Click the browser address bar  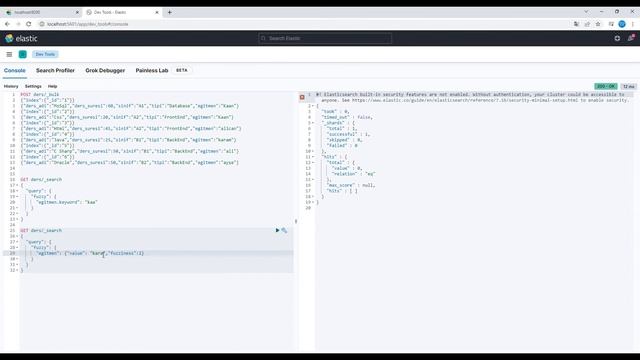click(x=302, y=24)
